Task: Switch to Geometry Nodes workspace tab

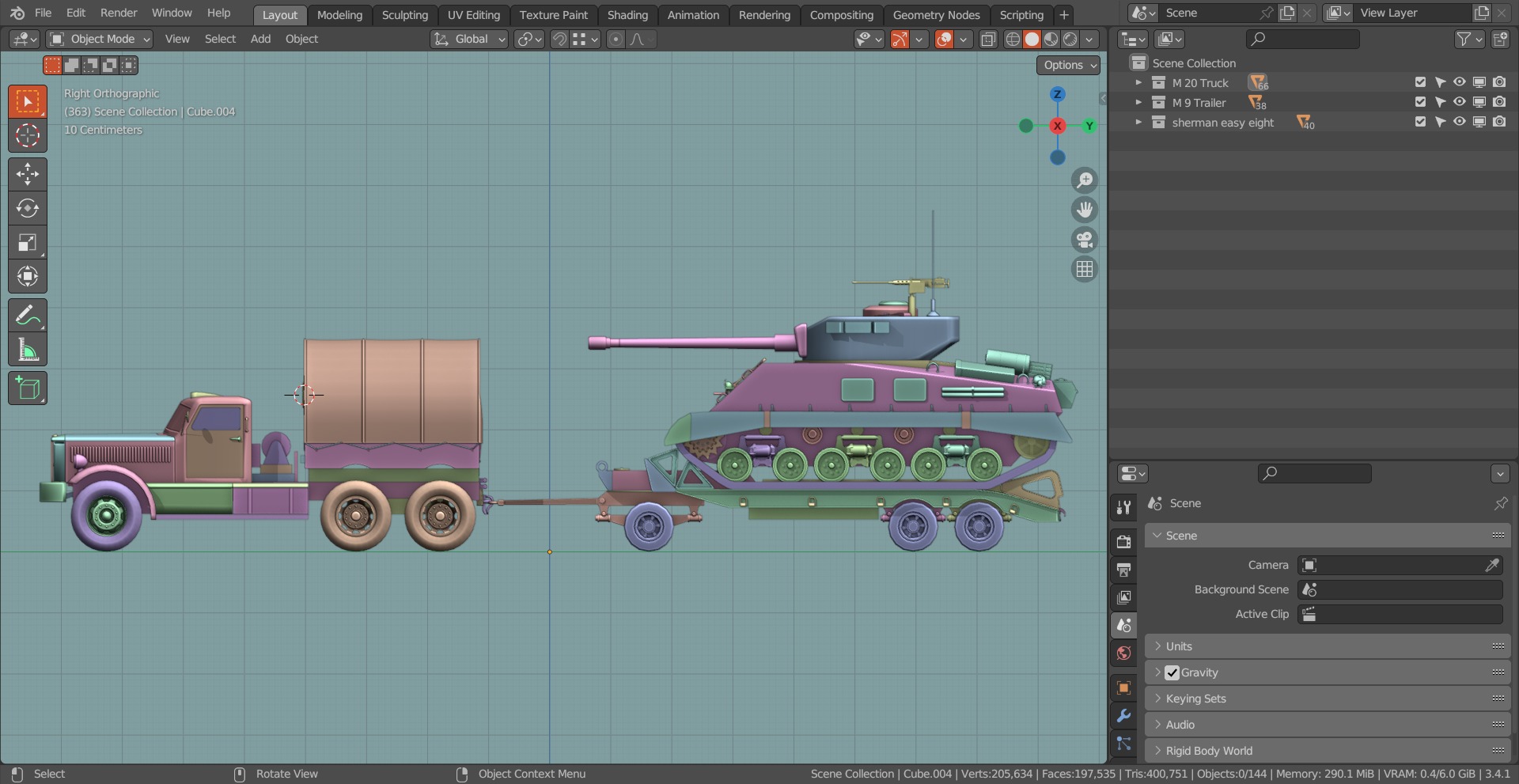Action: tap(936, 15)
